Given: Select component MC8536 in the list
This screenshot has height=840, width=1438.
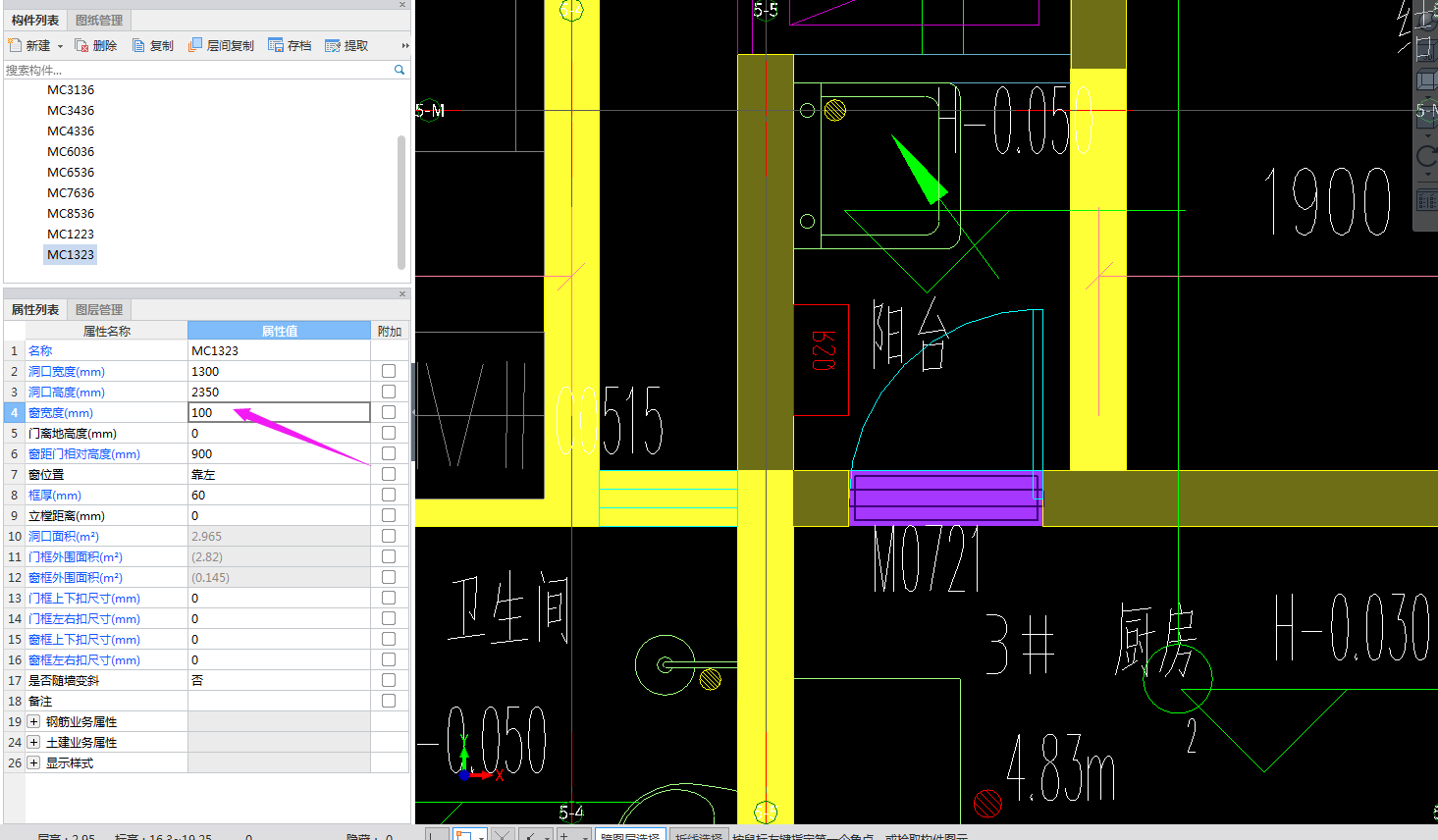Looking at the screenshot, I should tap(71, 213).
